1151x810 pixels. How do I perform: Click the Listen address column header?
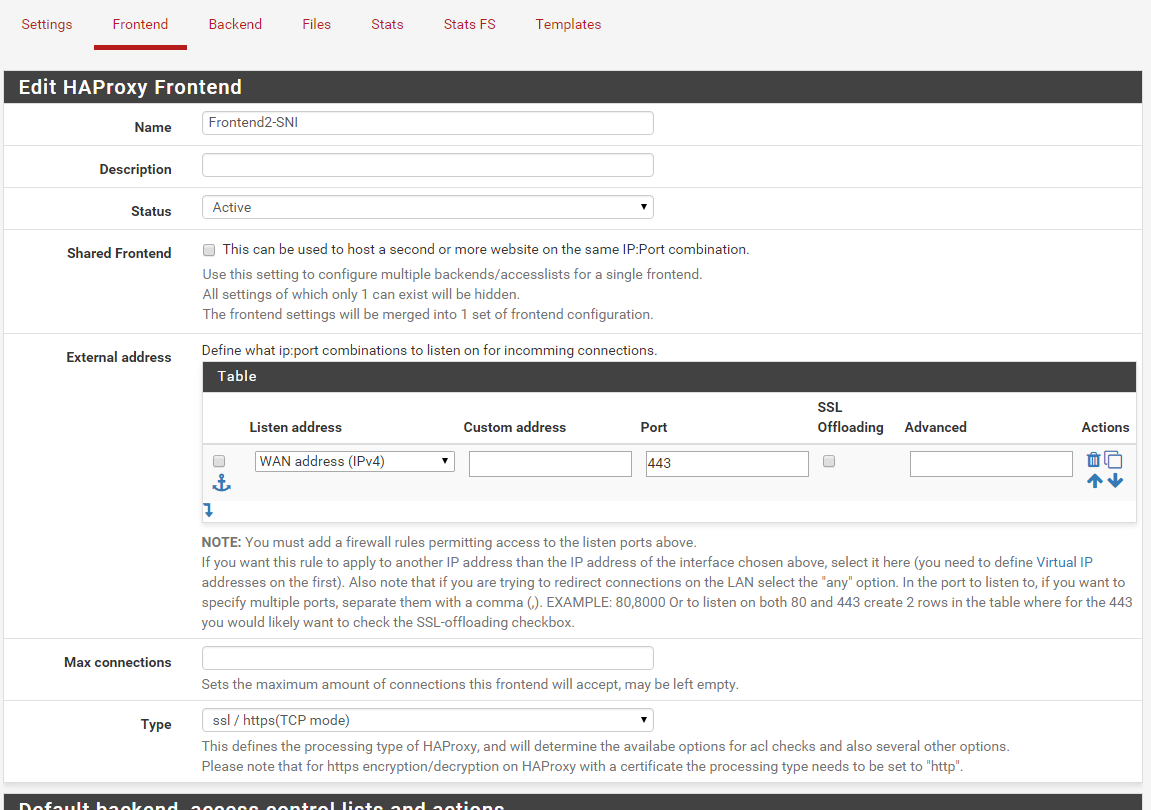pyautogui.click(x=296, y=427)
